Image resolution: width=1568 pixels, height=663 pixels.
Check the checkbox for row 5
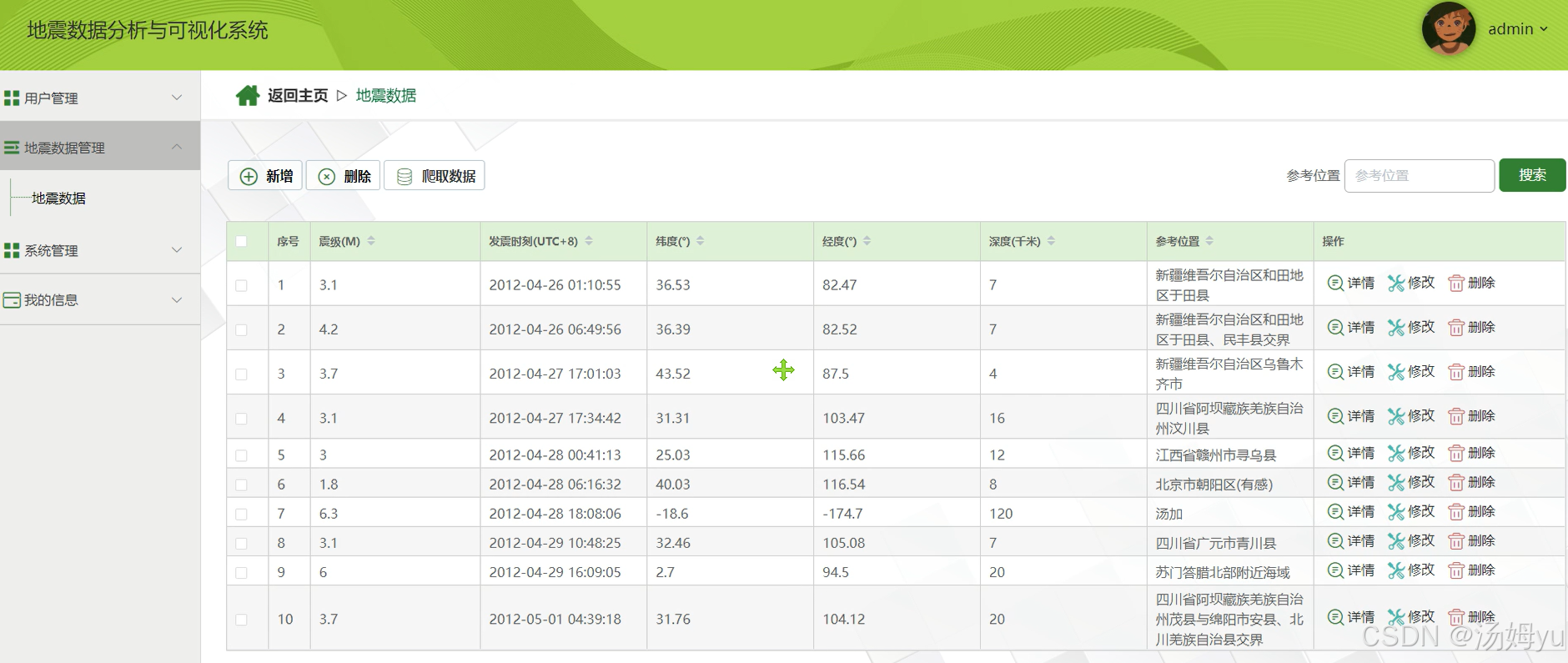point(241,455)
